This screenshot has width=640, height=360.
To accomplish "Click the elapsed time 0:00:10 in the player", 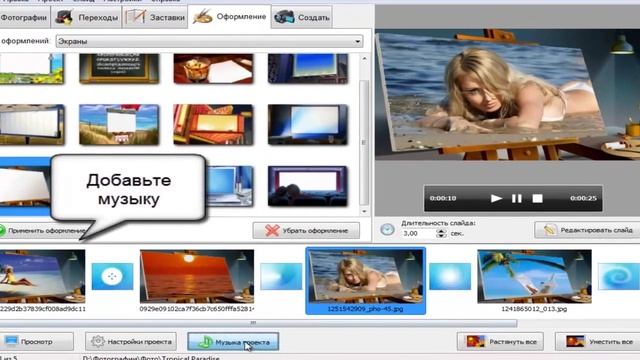I will [x=443, y=198].
